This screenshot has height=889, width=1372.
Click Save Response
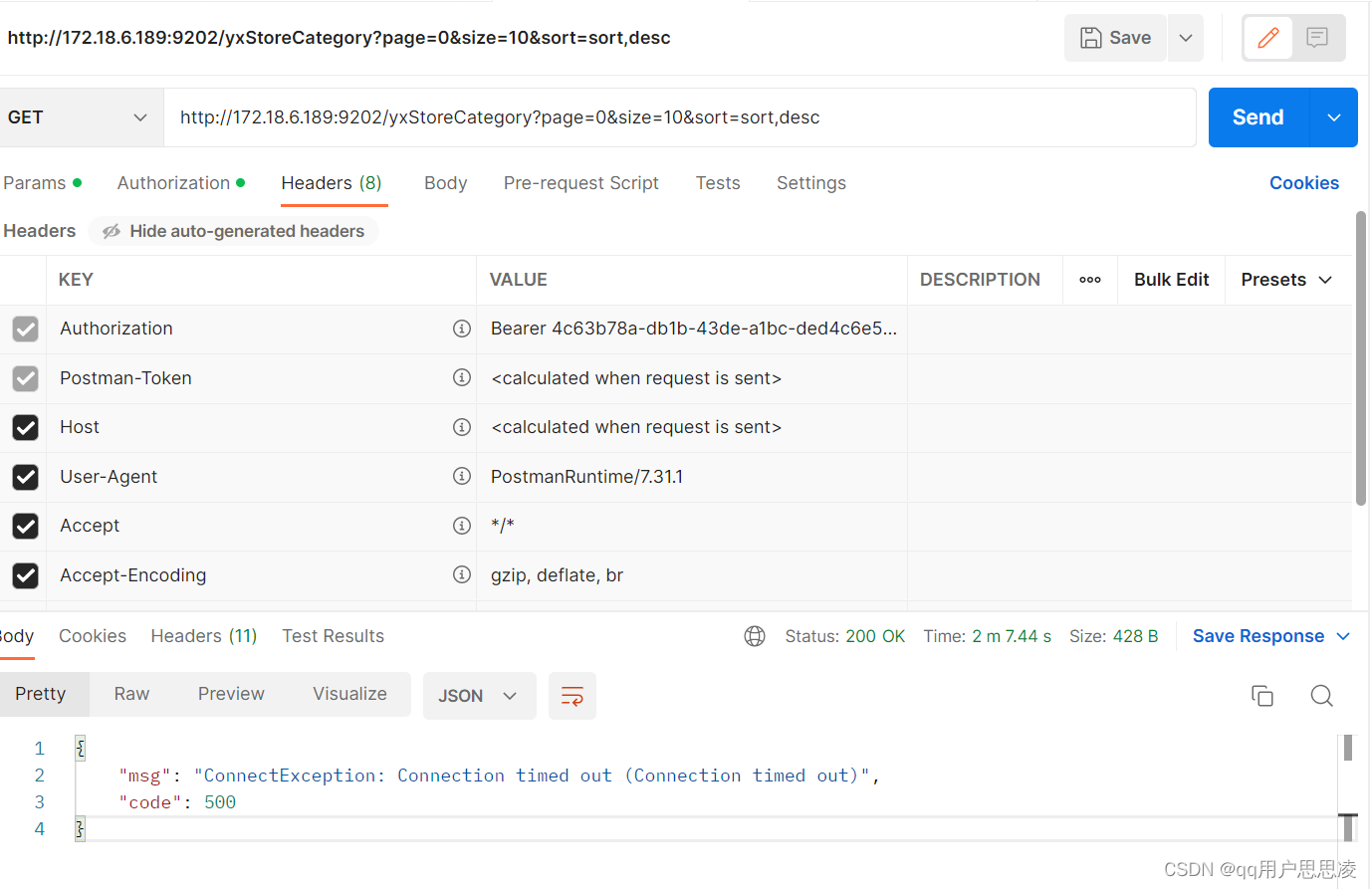click(1258, 636)
